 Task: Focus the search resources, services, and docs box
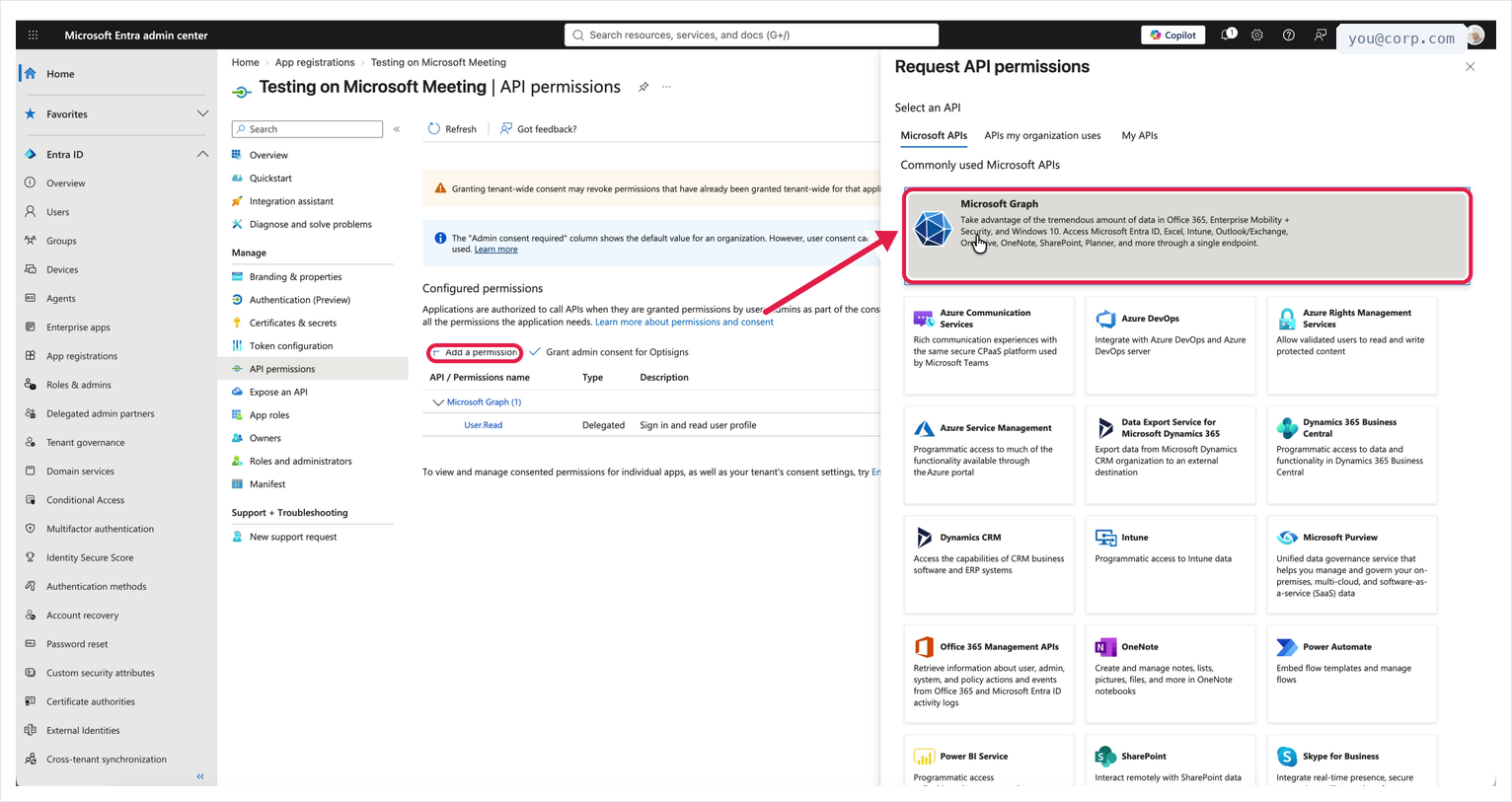tap(751, 35)
